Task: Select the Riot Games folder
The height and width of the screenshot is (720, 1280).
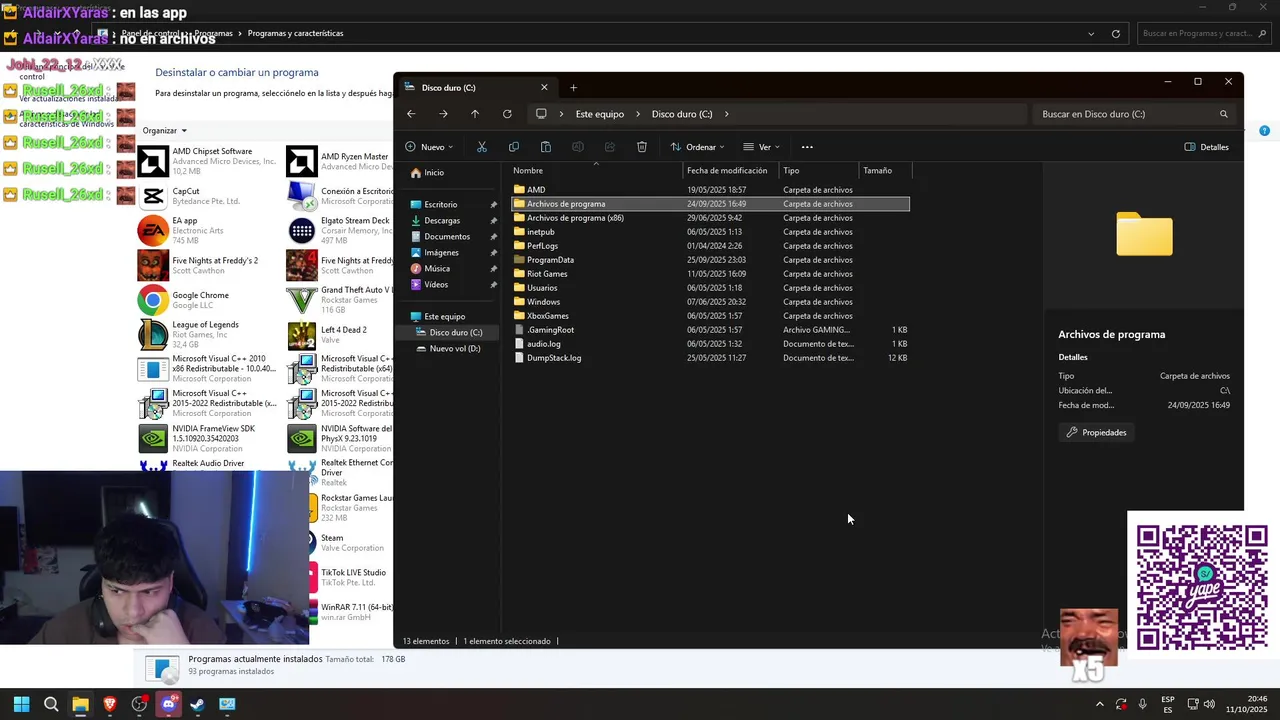Action: pyautogui.click(x=710, y=273)
